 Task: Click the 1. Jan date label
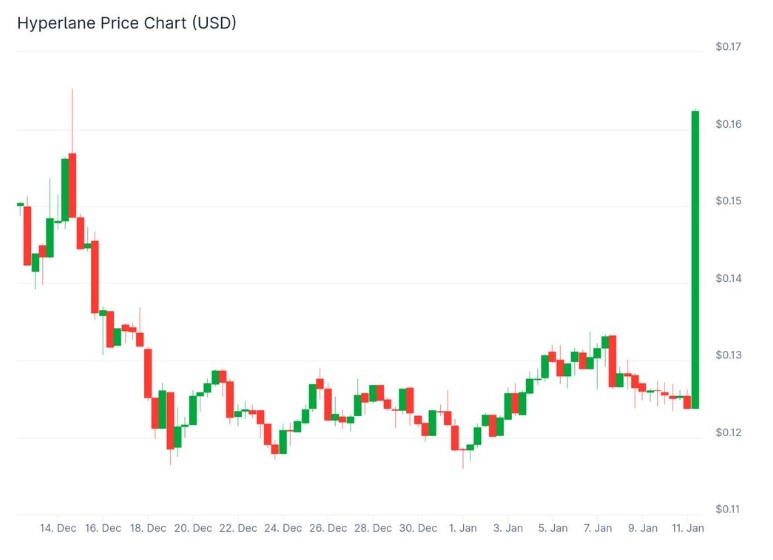(x=463, y=528)
